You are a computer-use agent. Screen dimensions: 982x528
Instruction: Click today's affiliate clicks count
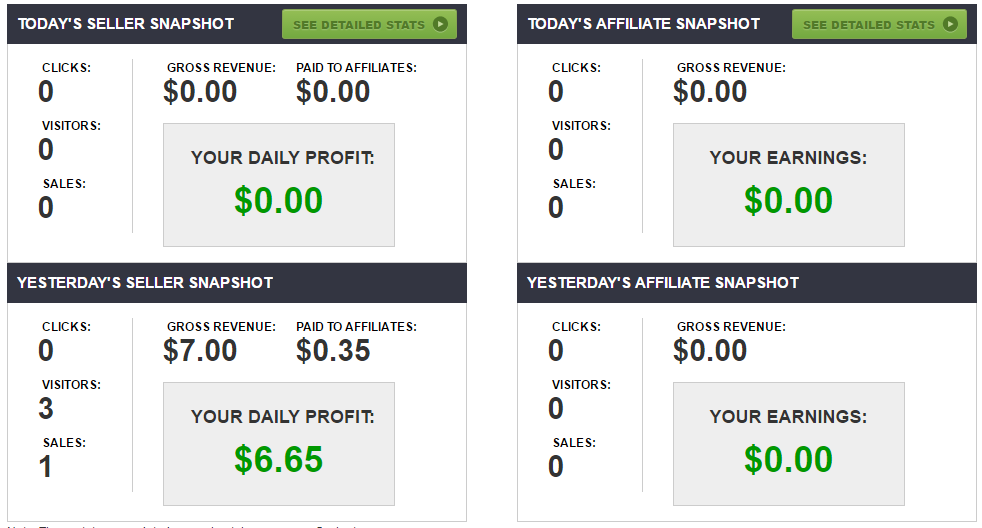click(x=556, y=91)
